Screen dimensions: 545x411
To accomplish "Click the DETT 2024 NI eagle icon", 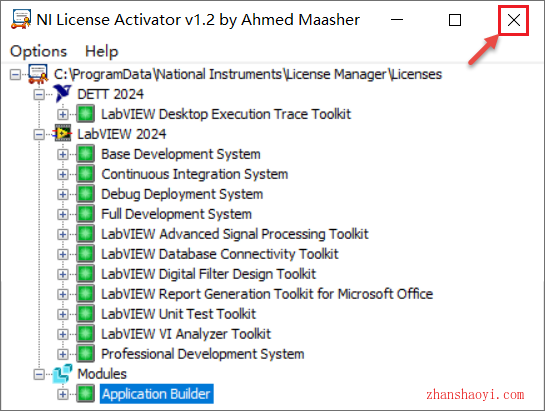I will 63,94.
